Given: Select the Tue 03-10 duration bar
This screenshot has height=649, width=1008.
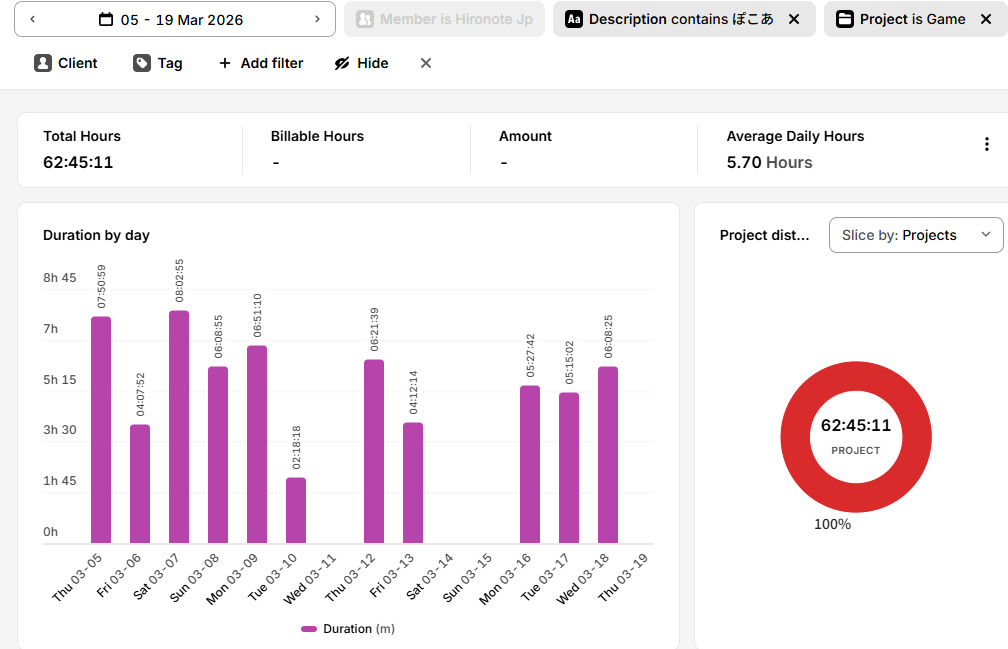Looking at the screenshot, I should coord(296,510).
